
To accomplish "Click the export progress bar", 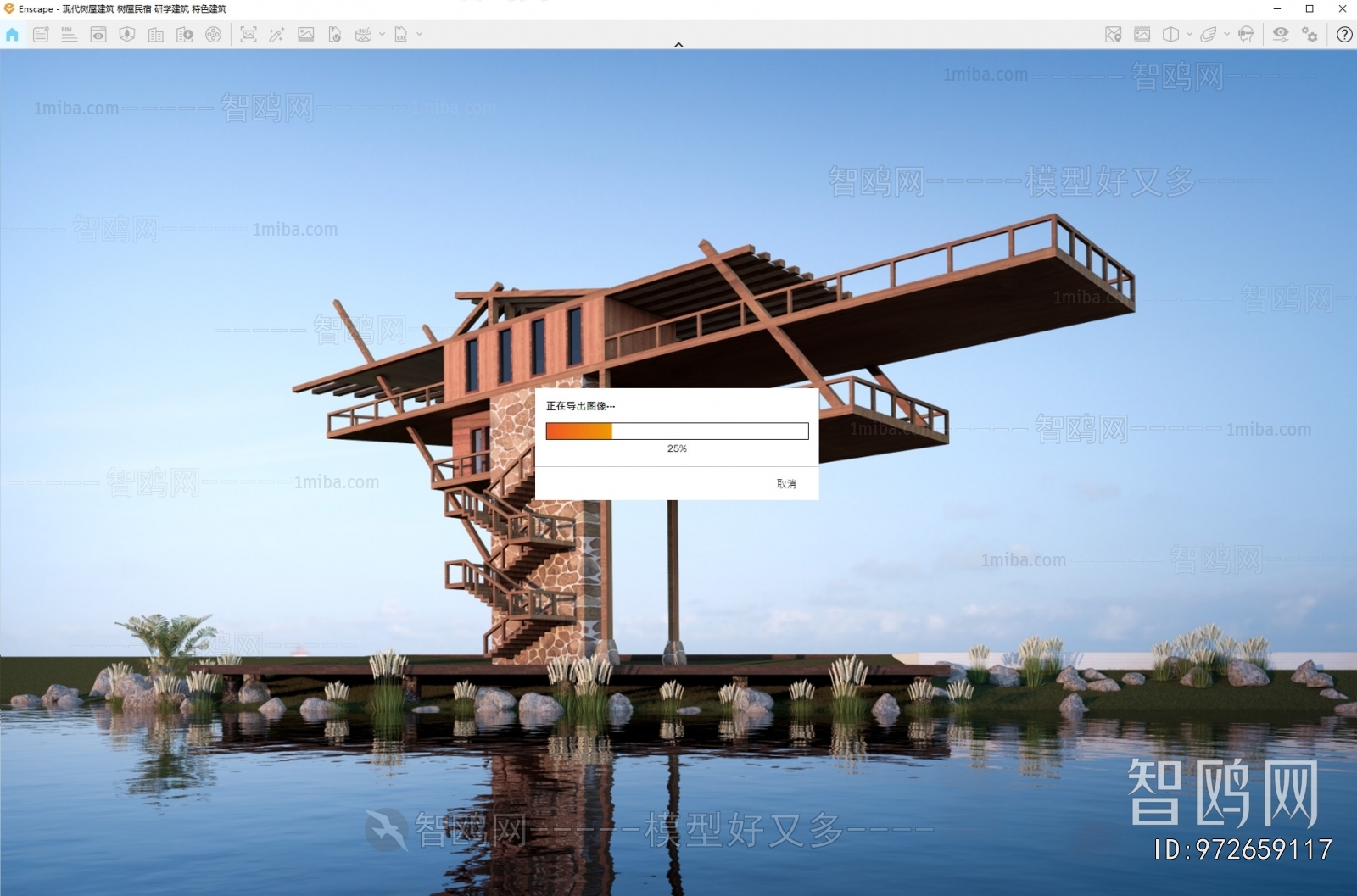I will click(x=677, y=431).
